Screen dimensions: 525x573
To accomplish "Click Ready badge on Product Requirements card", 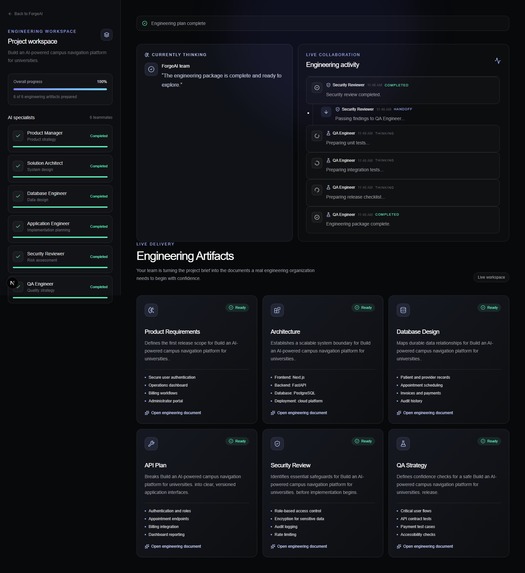I will click(237, 308).
